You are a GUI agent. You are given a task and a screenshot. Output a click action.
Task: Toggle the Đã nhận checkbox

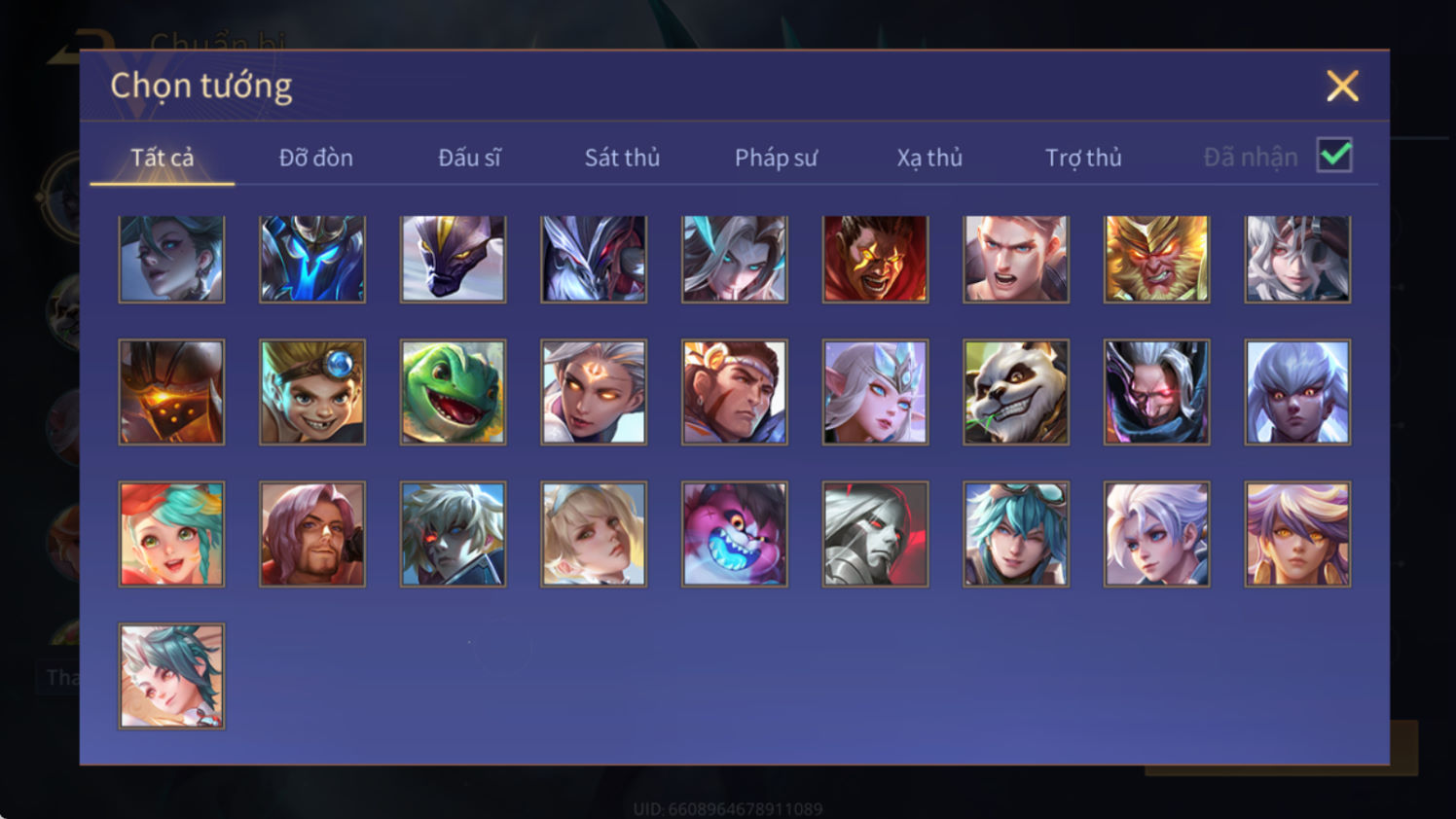coord(1334,156)
